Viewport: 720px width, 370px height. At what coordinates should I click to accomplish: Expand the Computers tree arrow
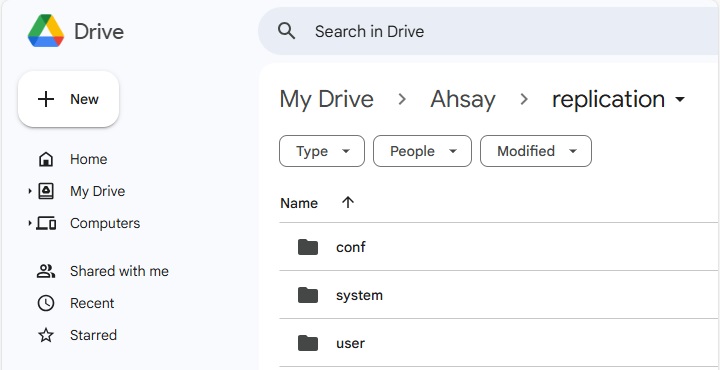(x=30, y=223)
